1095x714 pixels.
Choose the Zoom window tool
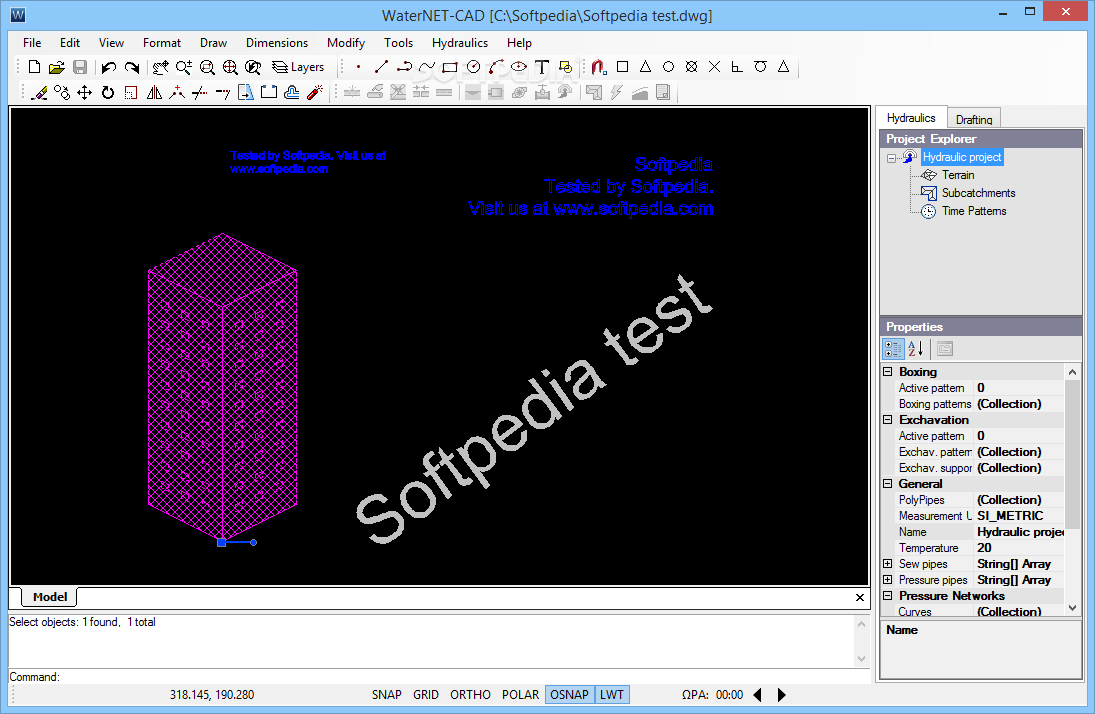[207, 67]
